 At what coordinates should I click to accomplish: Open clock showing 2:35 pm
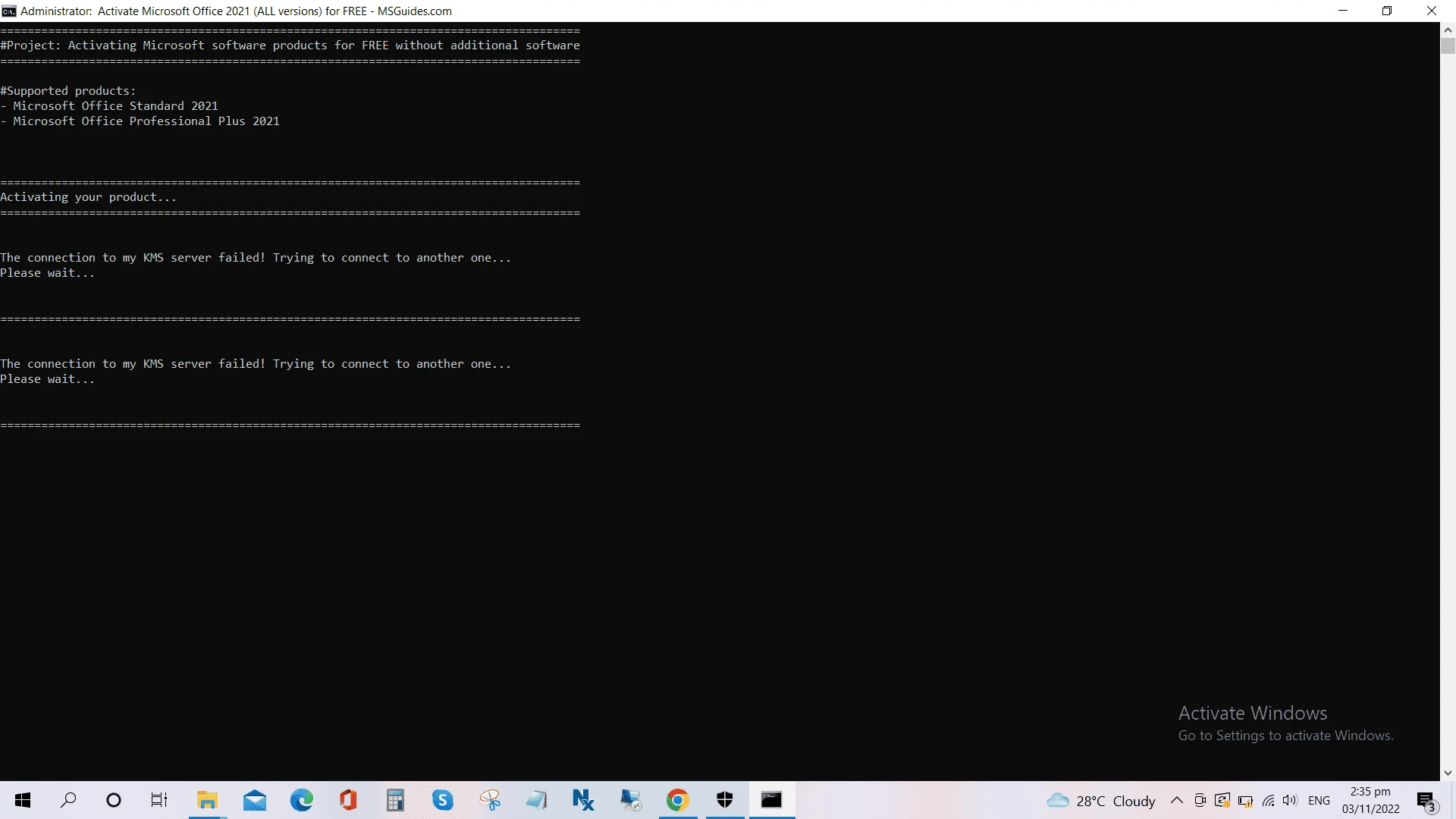coord(1370,800)
